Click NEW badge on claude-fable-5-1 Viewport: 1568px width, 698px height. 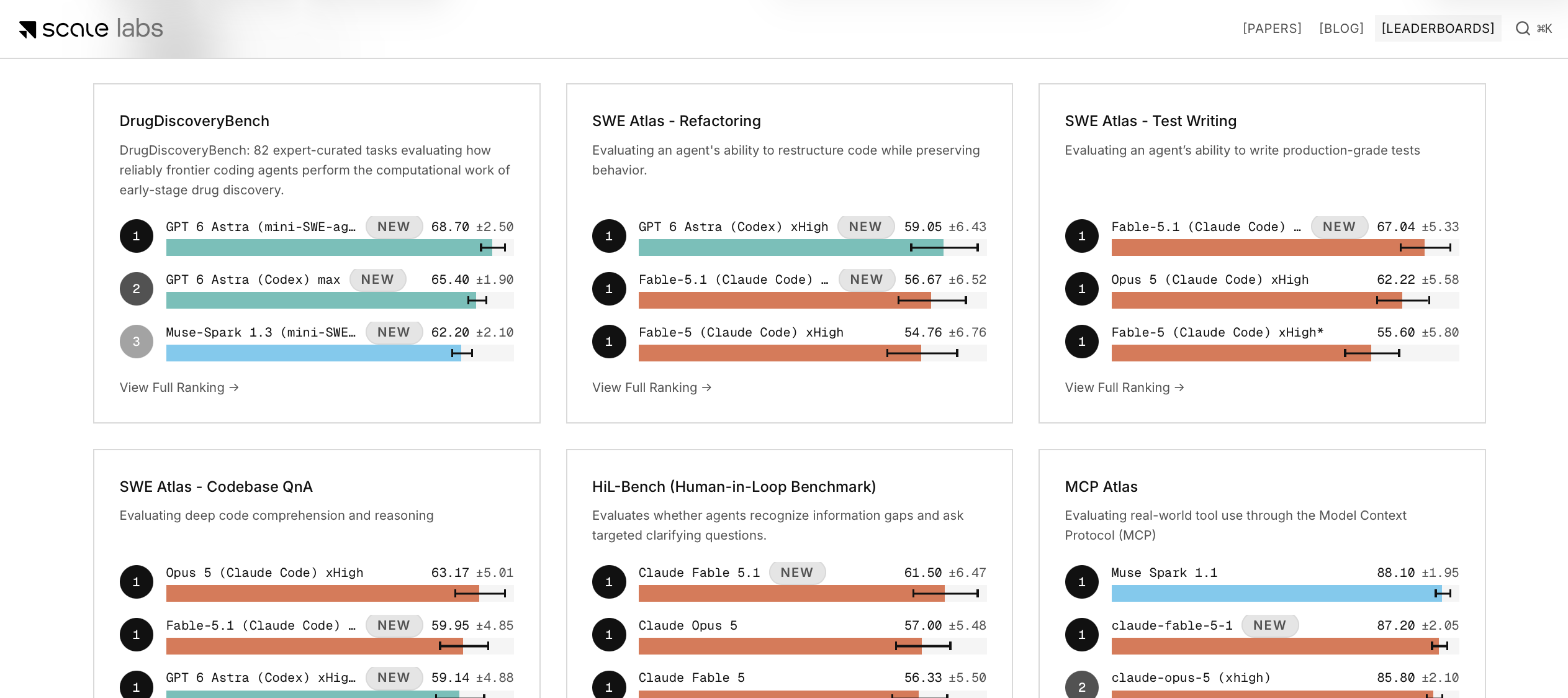pyautogui.click(x=1269, y=625)
